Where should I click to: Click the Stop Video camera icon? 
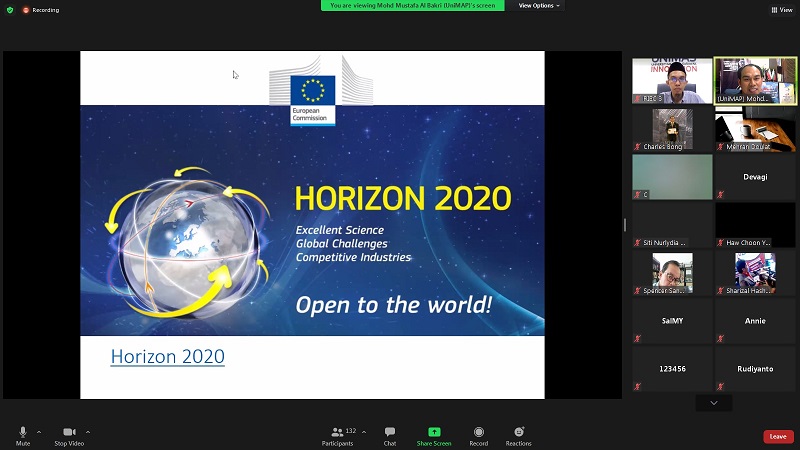tap(69, 432)
